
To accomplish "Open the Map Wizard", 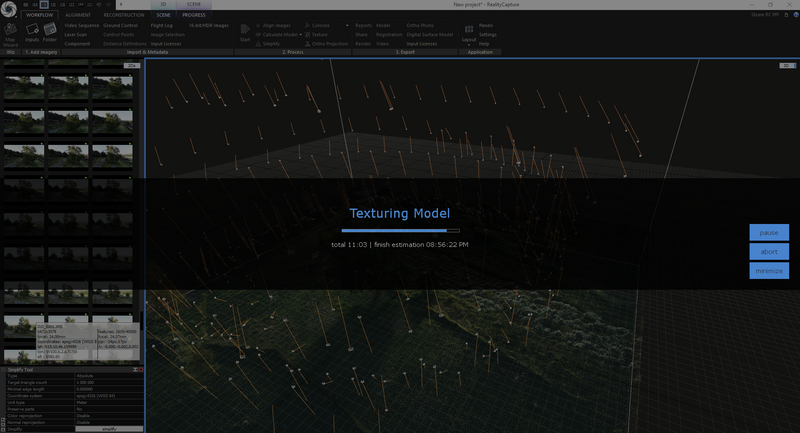I will pos(10,34).
